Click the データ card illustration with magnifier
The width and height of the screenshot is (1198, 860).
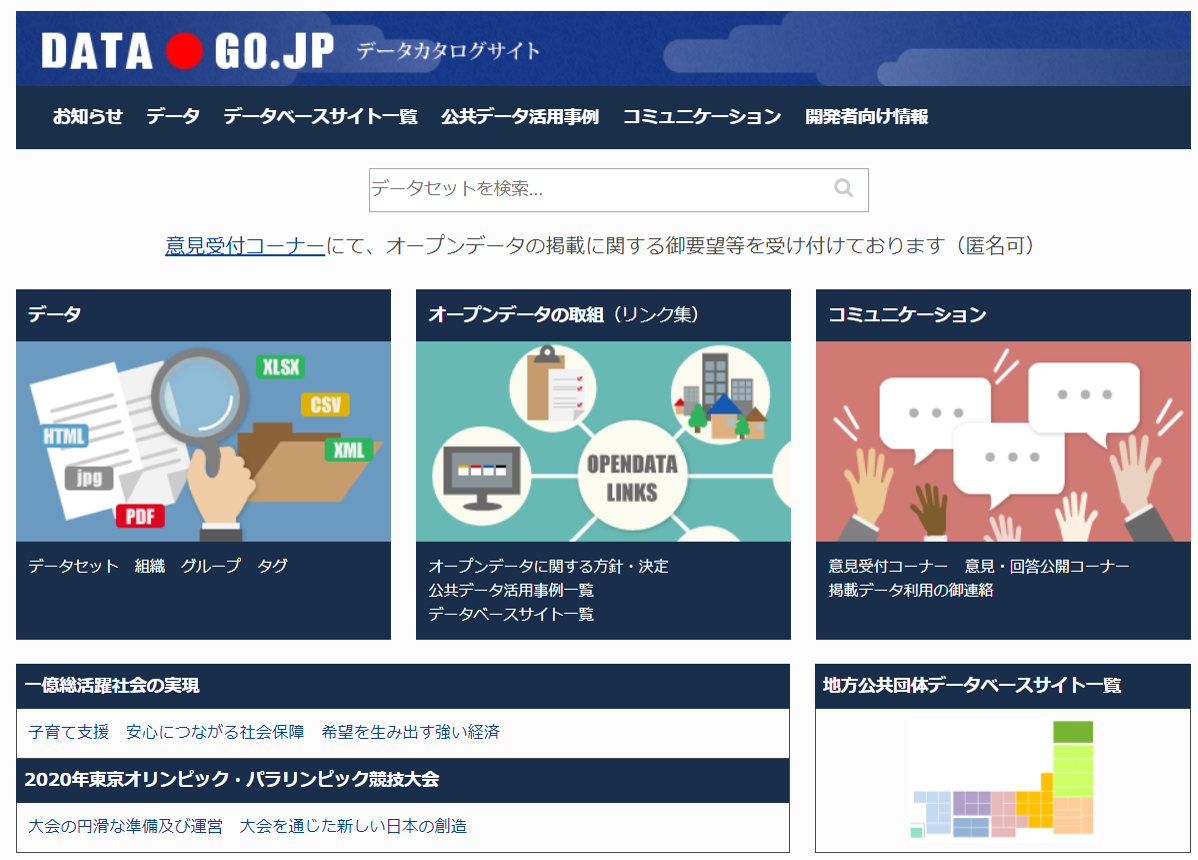coord(203,441)
